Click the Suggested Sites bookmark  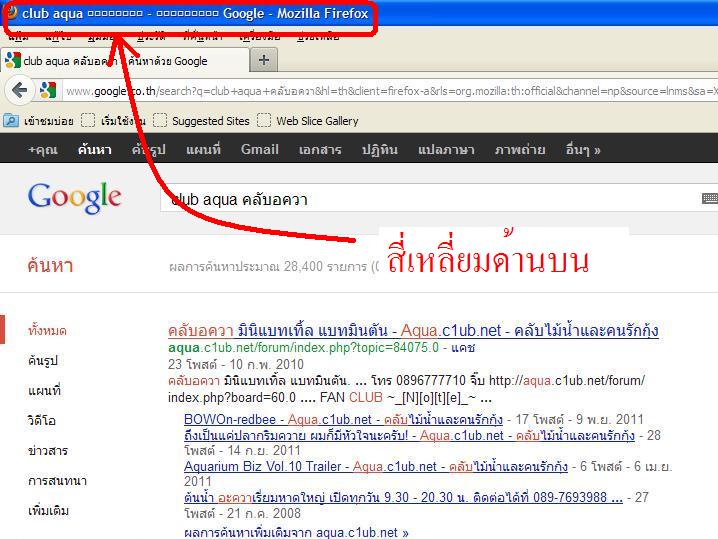pyautogui.click(x=202, y=121)
